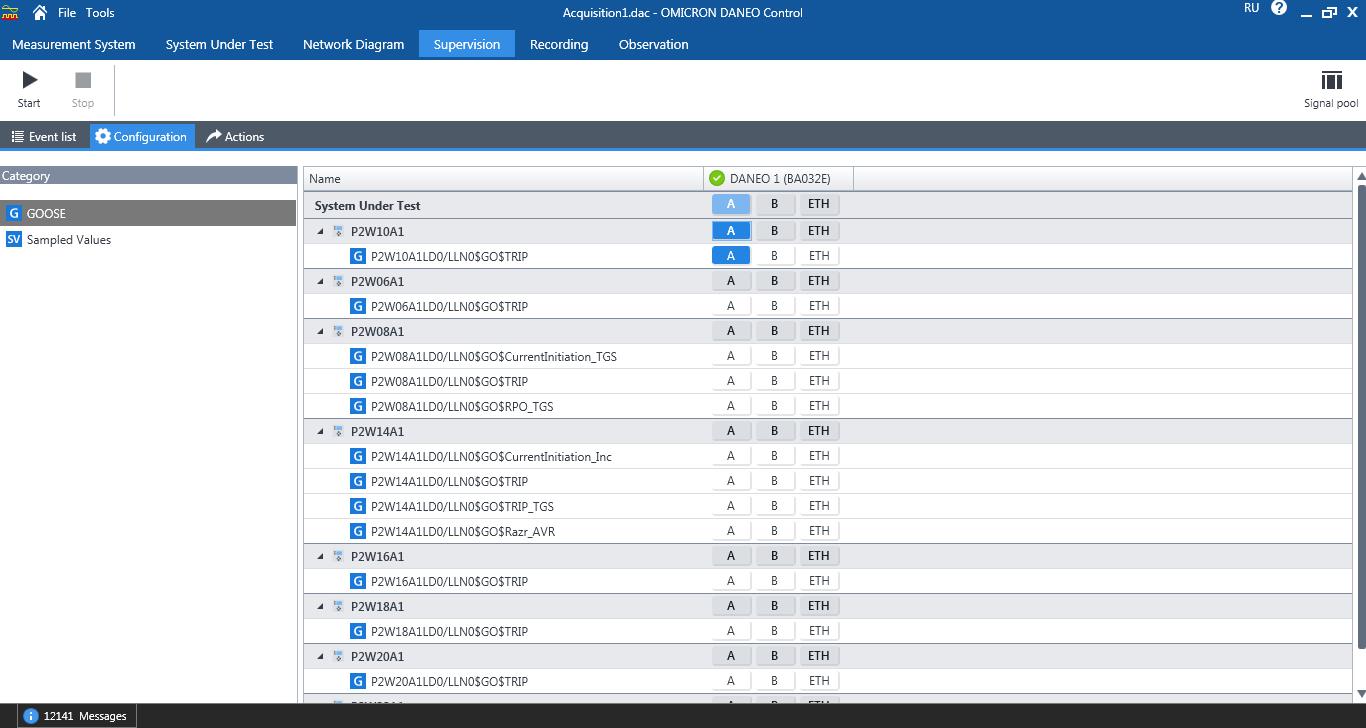This screenshot has width=1366, height=728.
Task: Switch to the Network Diagram tab
Action: [x=353, y=44]
